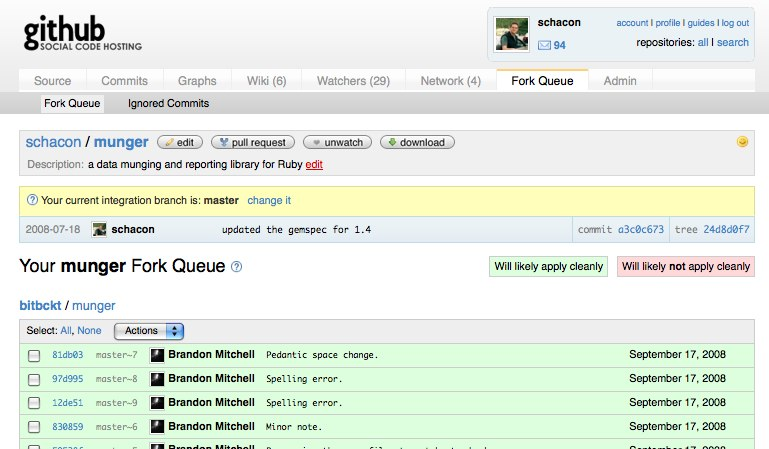
Task: Check the box for commit 97d995
Action: (x=34, y=380)
